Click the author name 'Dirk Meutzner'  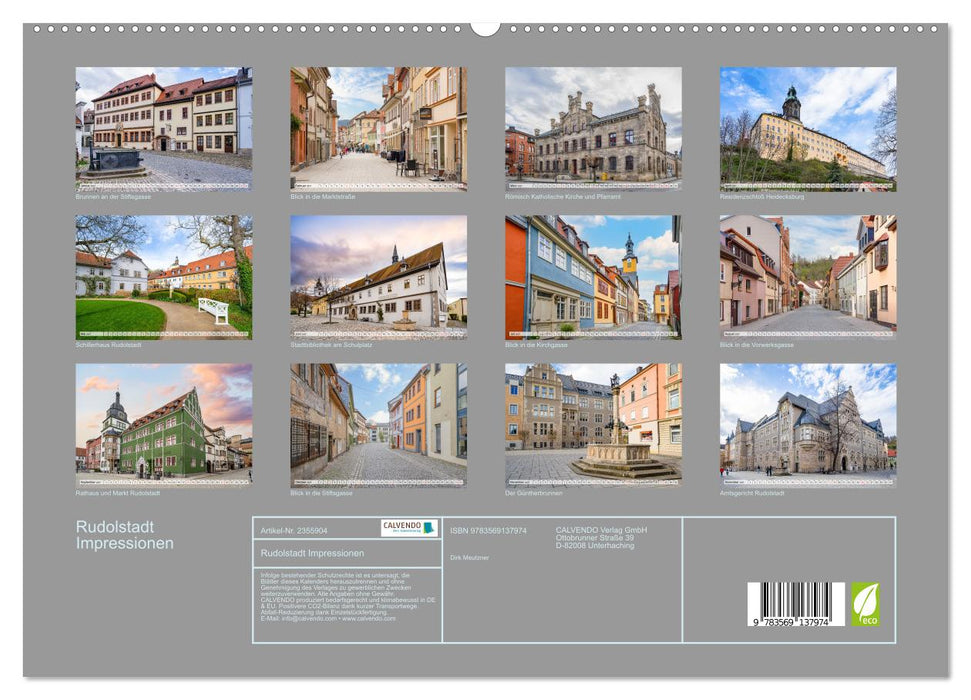469,558
